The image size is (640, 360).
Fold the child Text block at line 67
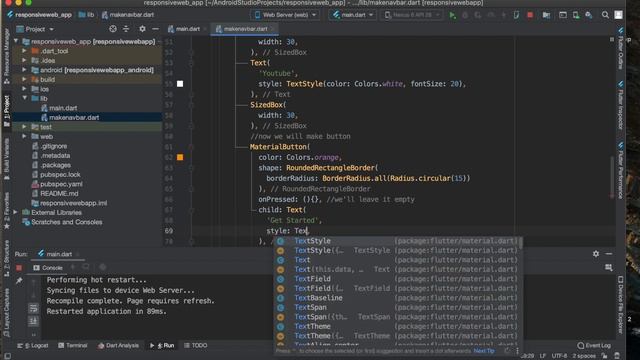(191, 210)
